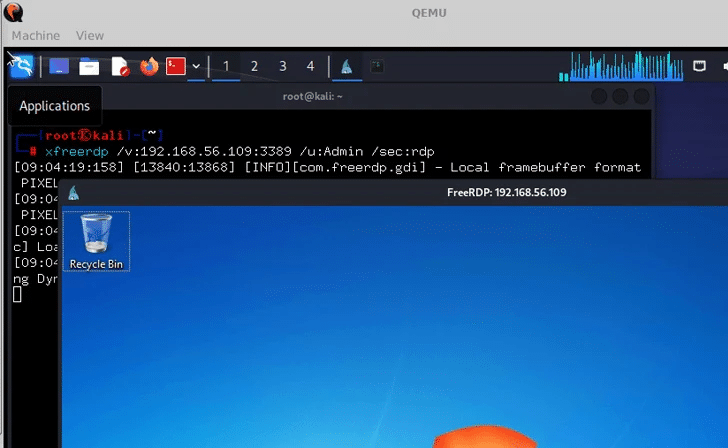Maximize the root@kali terminal window
This screenshot has width=728, height=448.
tap(620, 97)
